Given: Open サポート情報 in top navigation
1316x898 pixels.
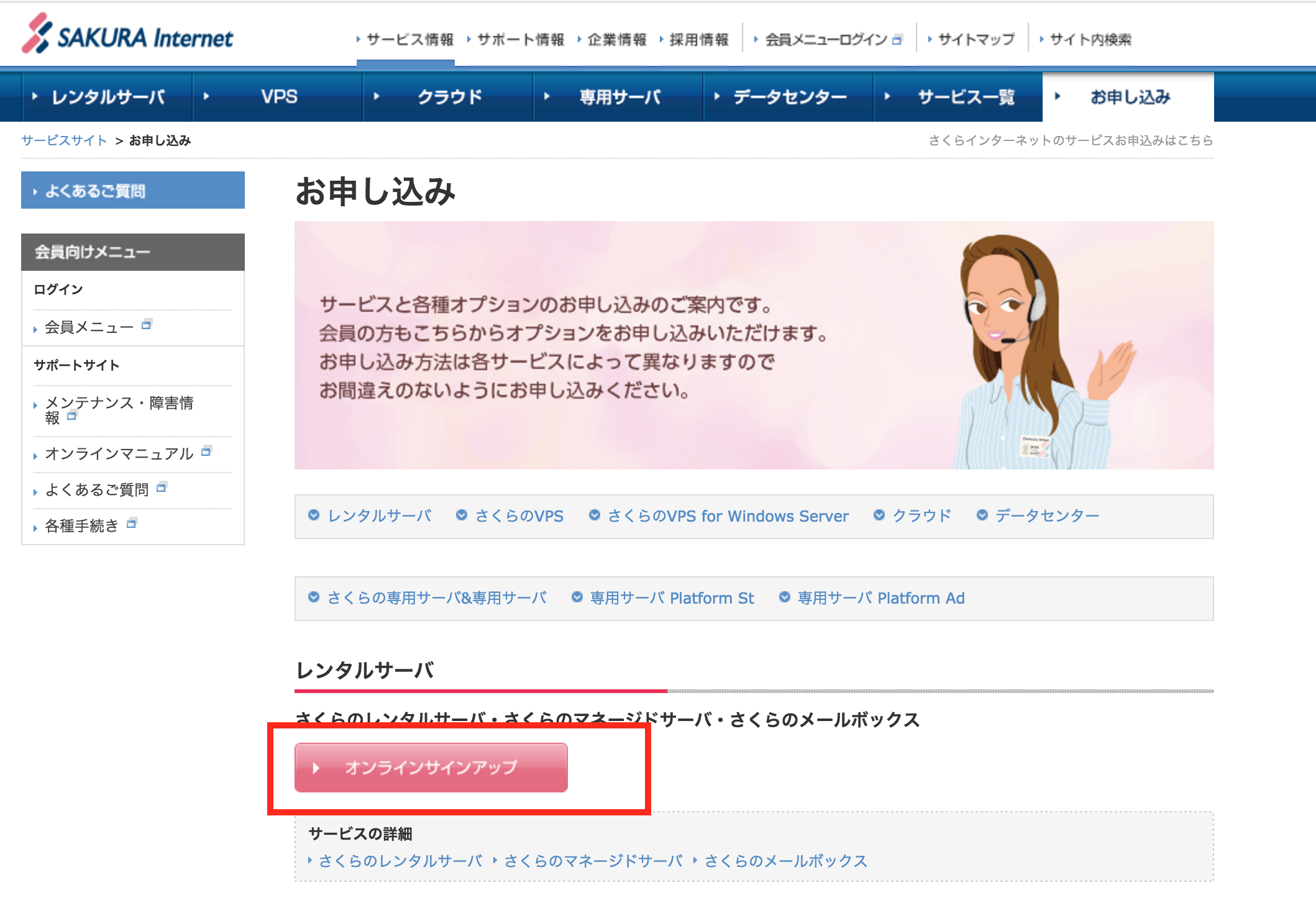Looking at the screenshot, I should [x=520, y=40].
